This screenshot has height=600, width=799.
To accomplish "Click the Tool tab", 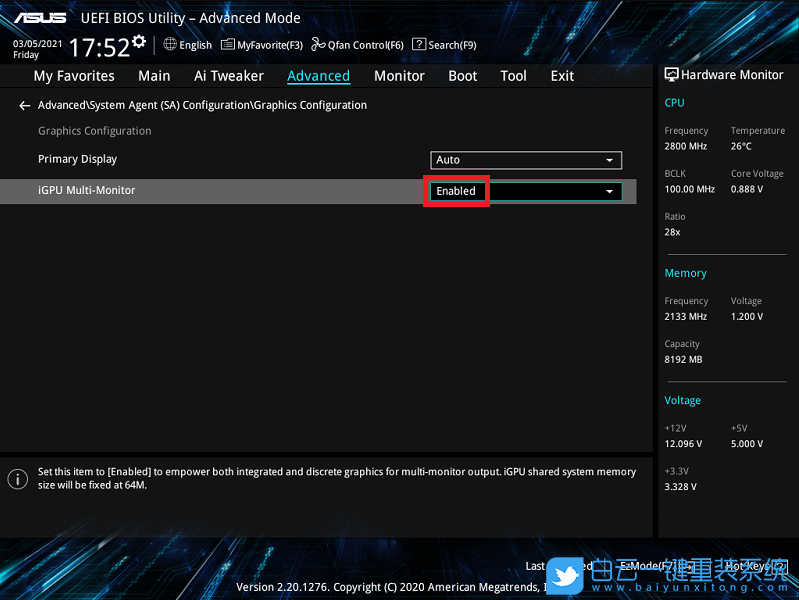I will coord(513,76).
